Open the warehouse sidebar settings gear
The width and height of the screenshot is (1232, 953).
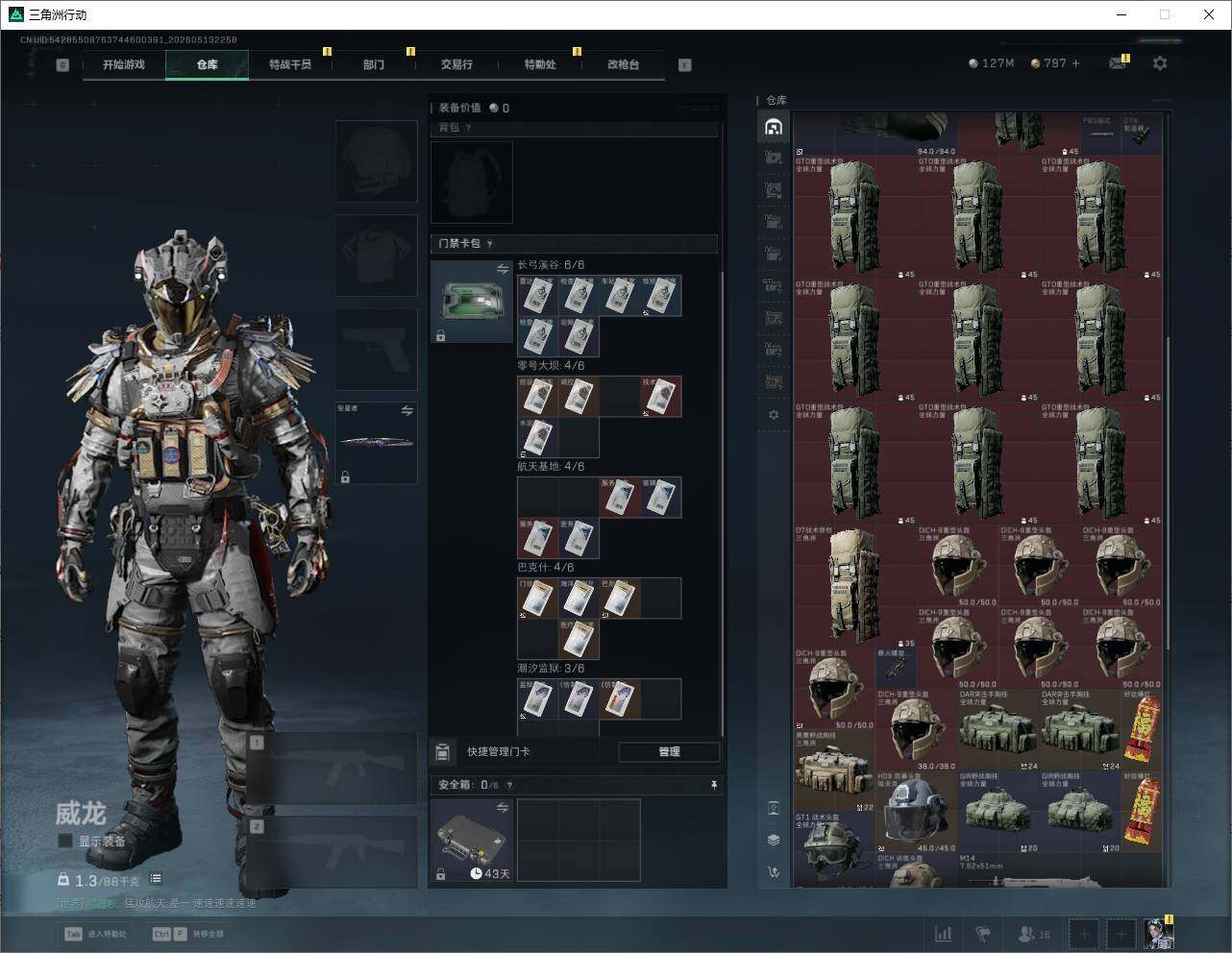pos(774,415)
